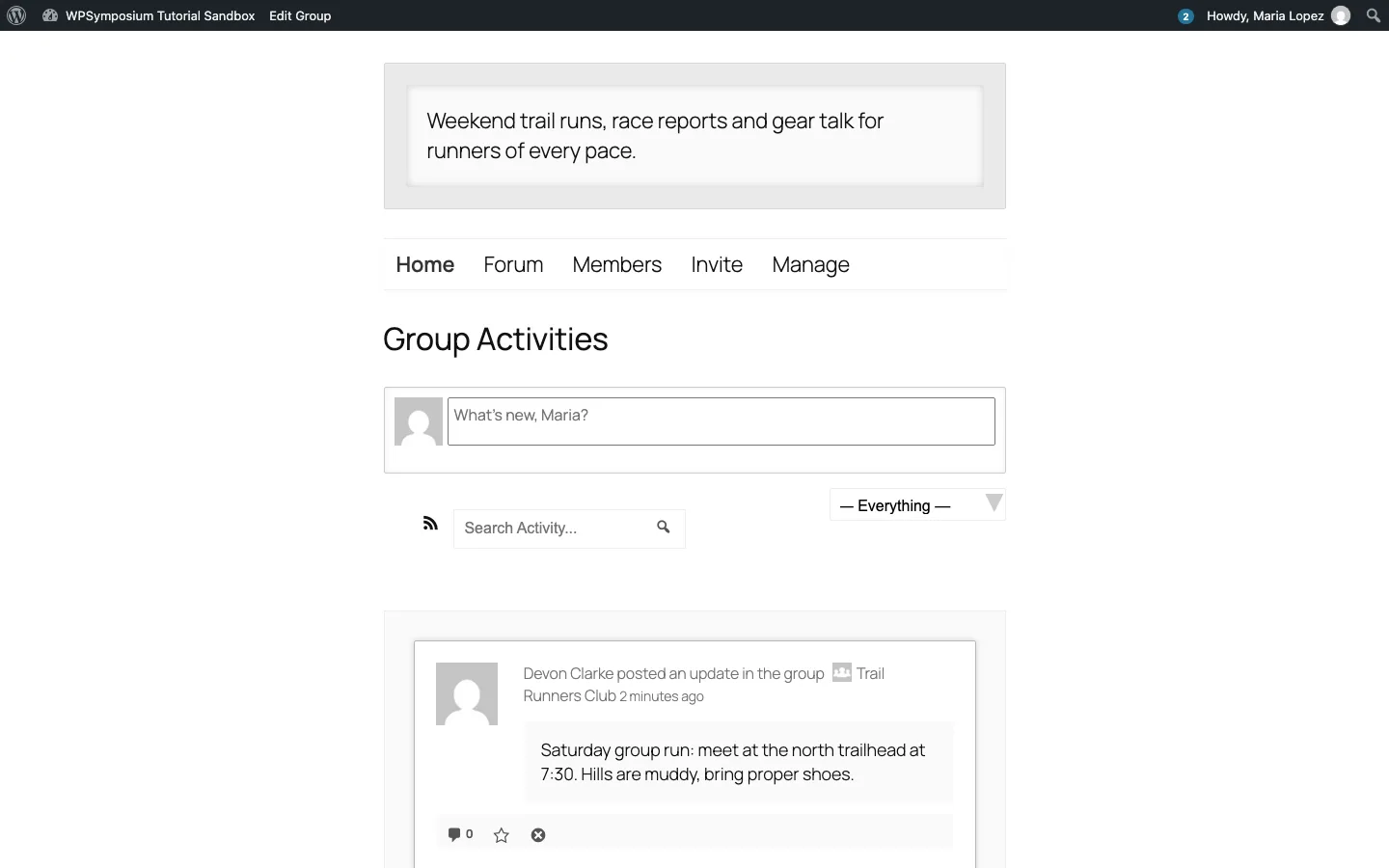Delete Devon Clarke's update with X icon
Viewport: 1389px width, 868px height.
538,835
